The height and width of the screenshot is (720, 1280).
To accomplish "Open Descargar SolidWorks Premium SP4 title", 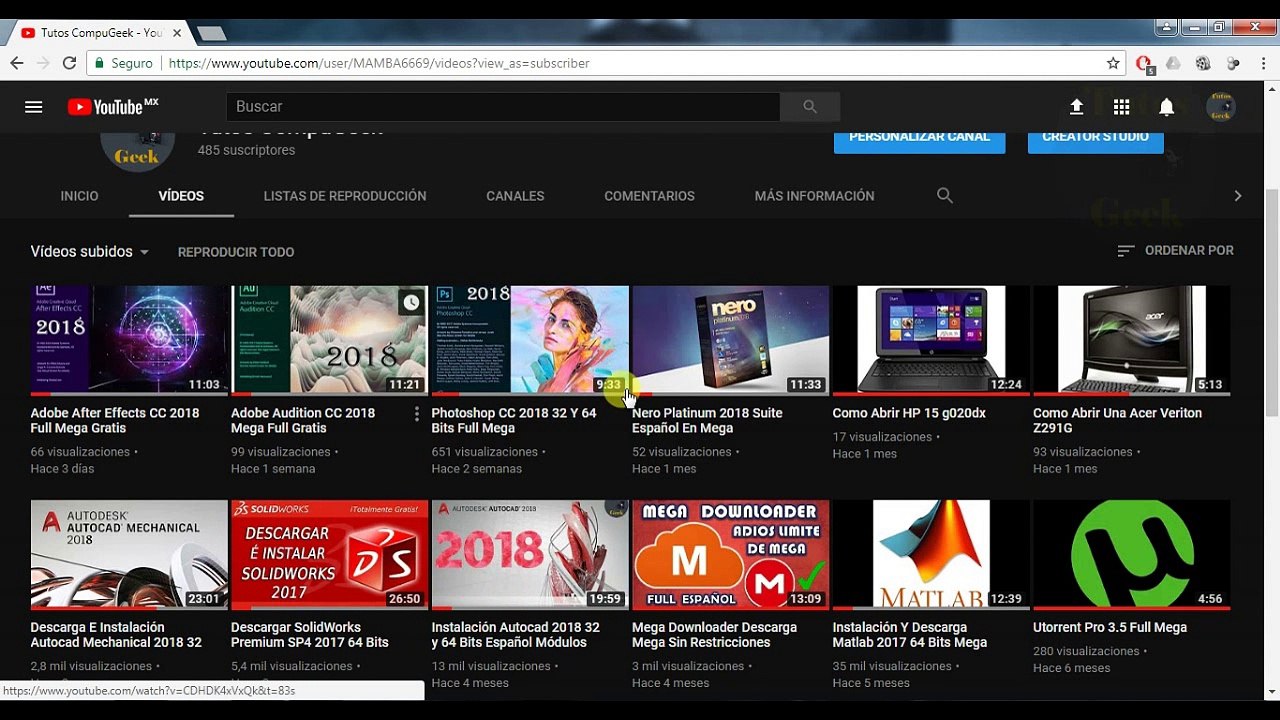I will point(310,635).
